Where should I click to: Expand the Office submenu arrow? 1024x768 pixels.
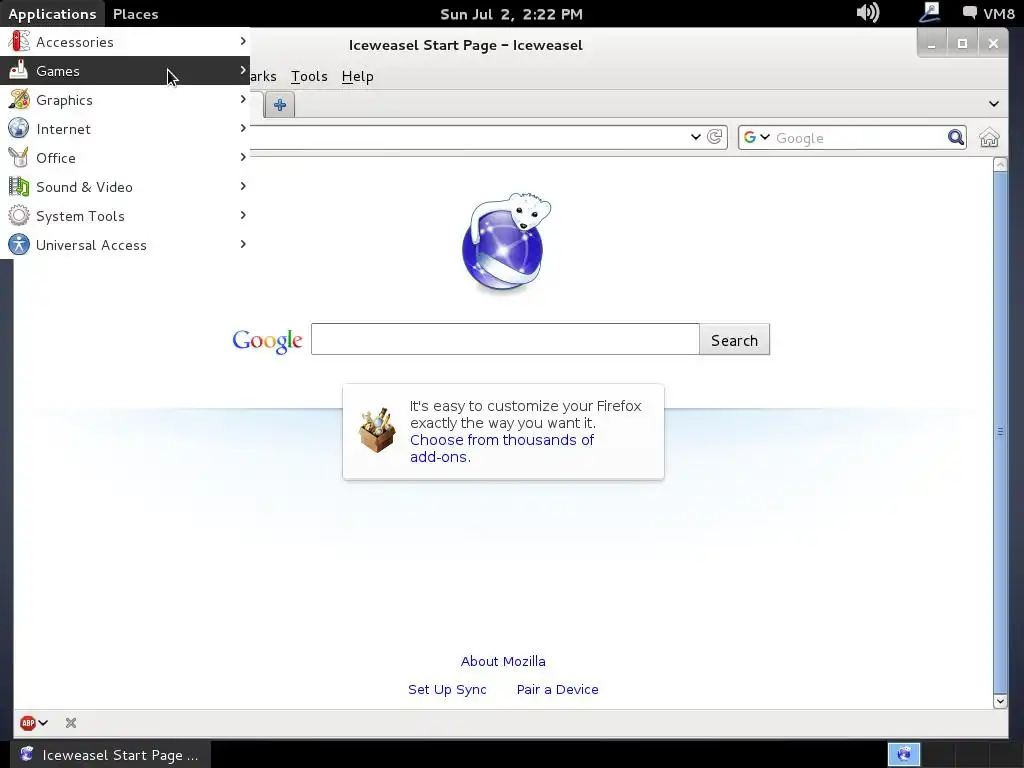click(243, 157)
